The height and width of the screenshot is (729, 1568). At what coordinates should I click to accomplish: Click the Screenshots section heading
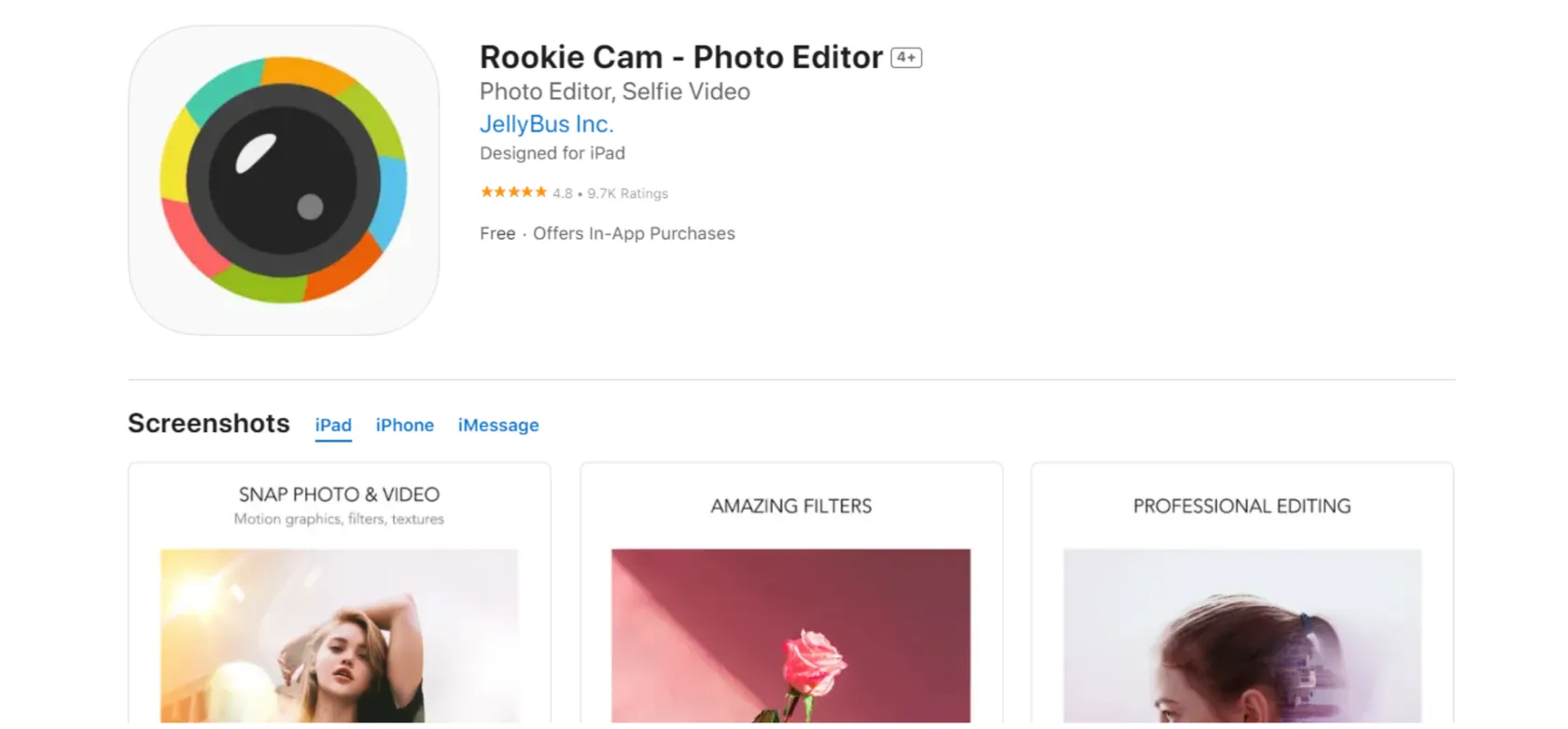point(209,424)
